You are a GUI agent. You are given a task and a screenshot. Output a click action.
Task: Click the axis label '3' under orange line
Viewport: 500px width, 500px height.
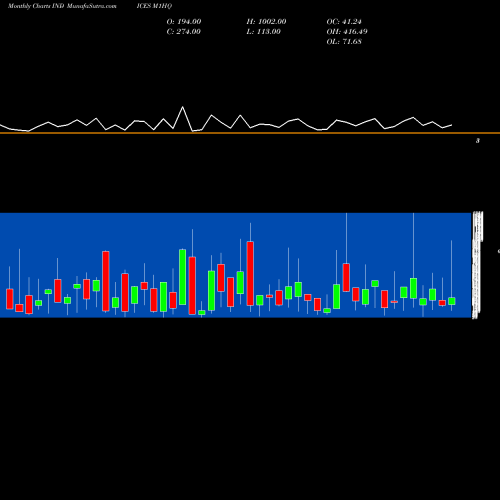click(x=478, y=141)
